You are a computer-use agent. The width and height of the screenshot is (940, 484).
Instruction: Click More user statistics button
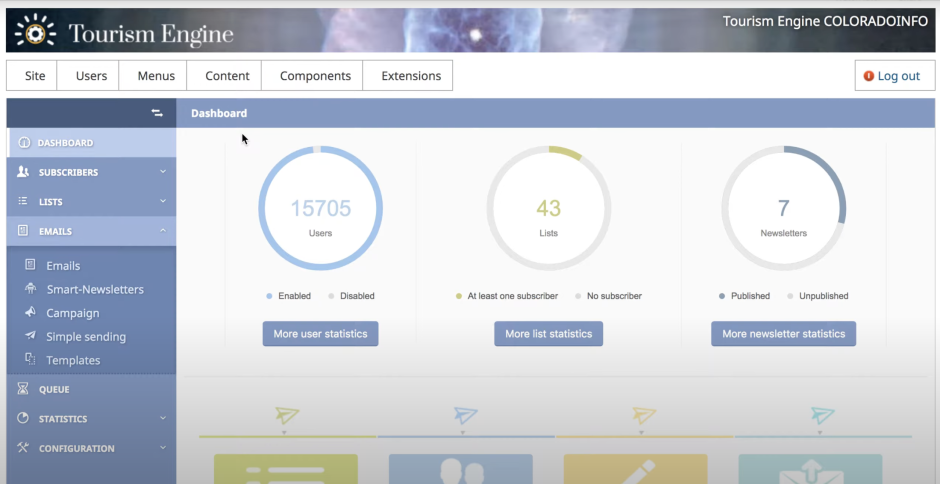[x=320, y=334]
